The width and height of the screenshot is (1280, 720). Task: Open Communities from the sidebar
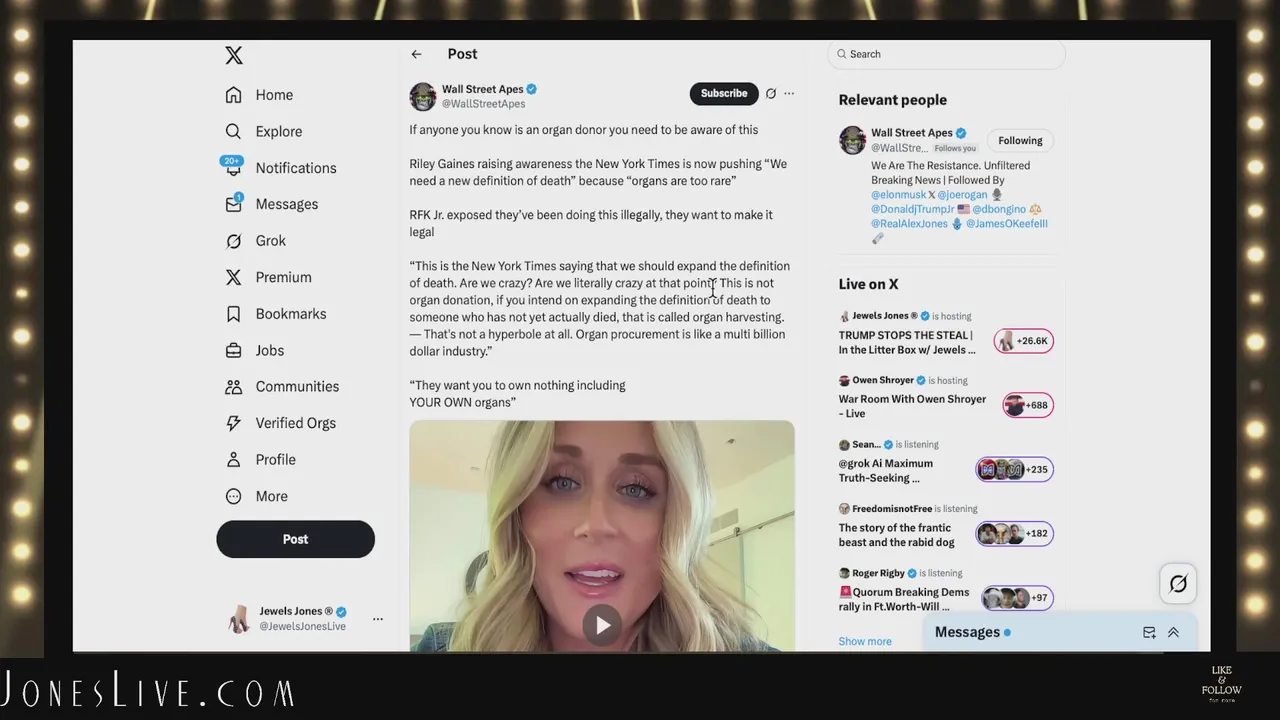pos(282,387)
